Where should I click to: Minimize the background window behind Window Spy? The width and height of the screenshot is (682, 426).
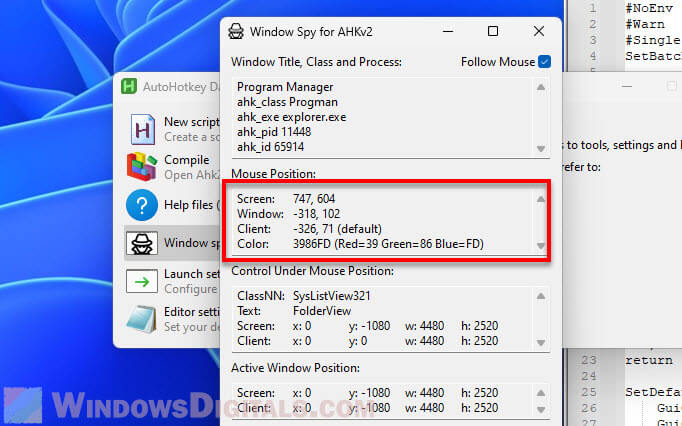tap(626, 86)
